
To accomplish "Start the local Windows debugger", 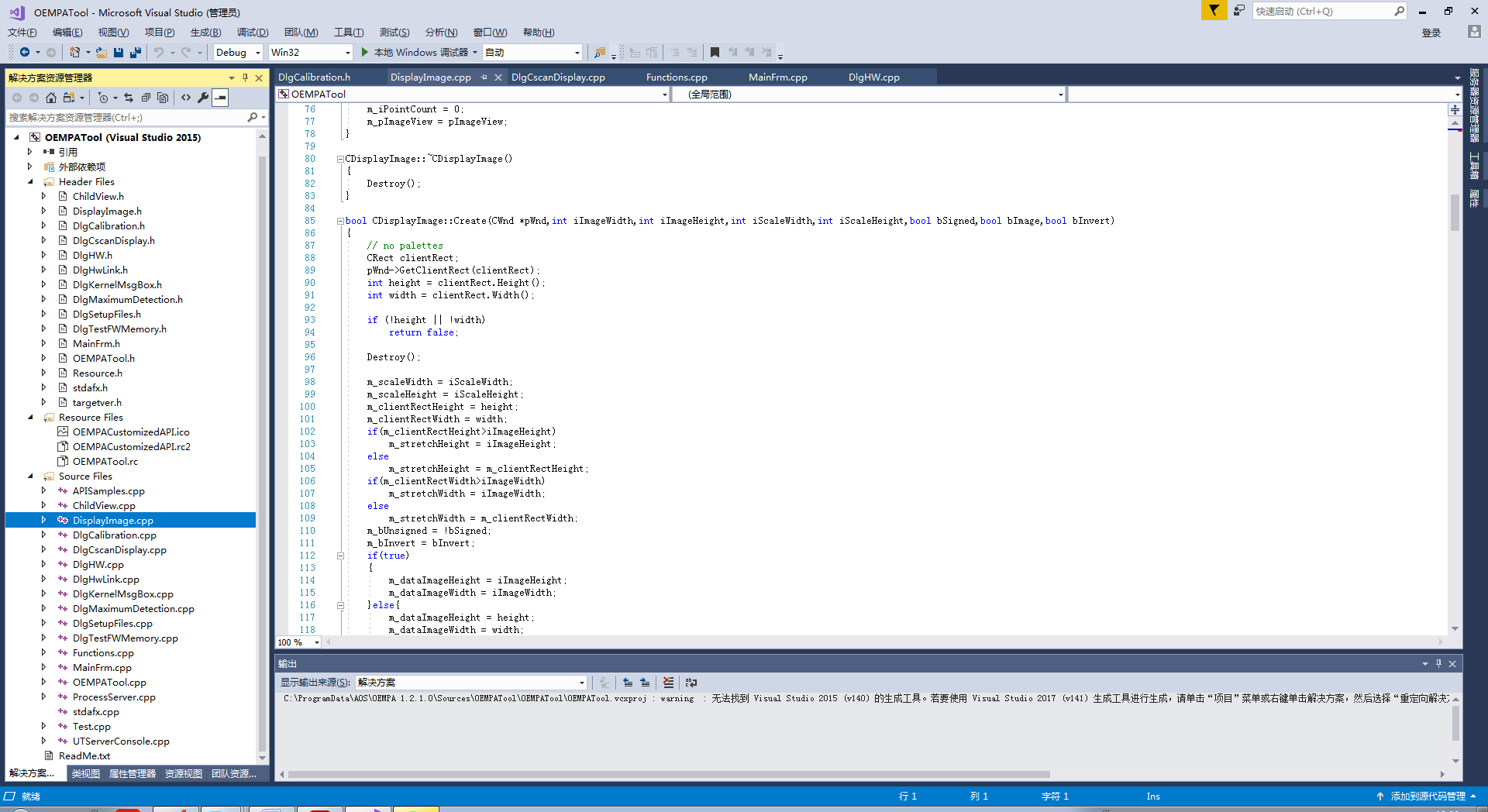I will (x=365, y=53).
